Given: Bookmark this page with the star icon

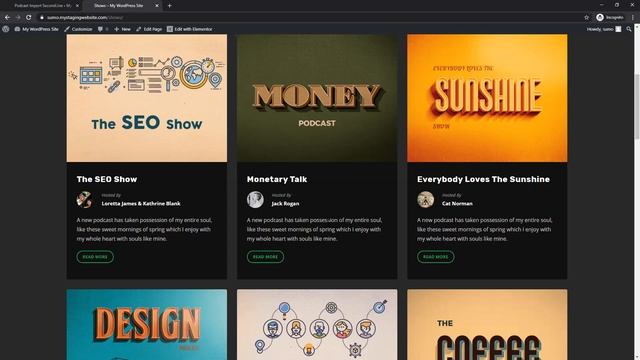Looking at the screenshot, I should 587,18.
